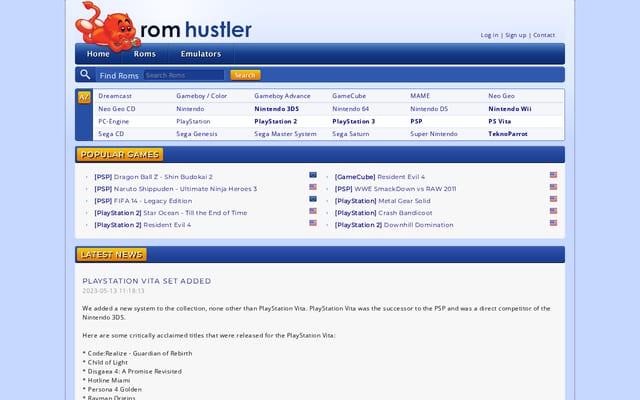Open the Roms navigation tab
Viewport: 640px width, 400px height.
tap(144, 54)
